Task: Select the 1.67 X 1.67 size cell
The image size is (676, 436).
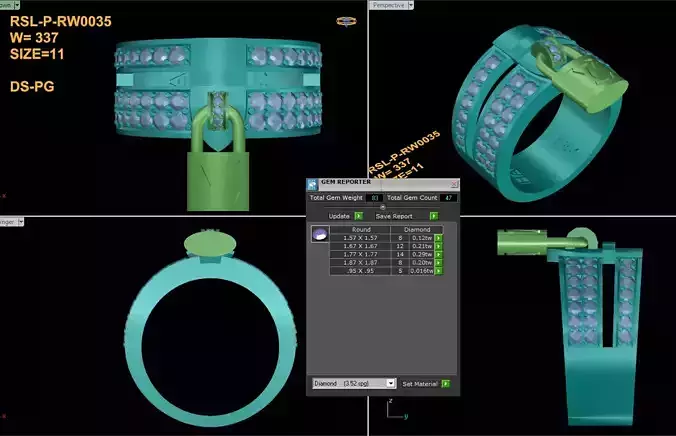Action: [x=360, y=246]
